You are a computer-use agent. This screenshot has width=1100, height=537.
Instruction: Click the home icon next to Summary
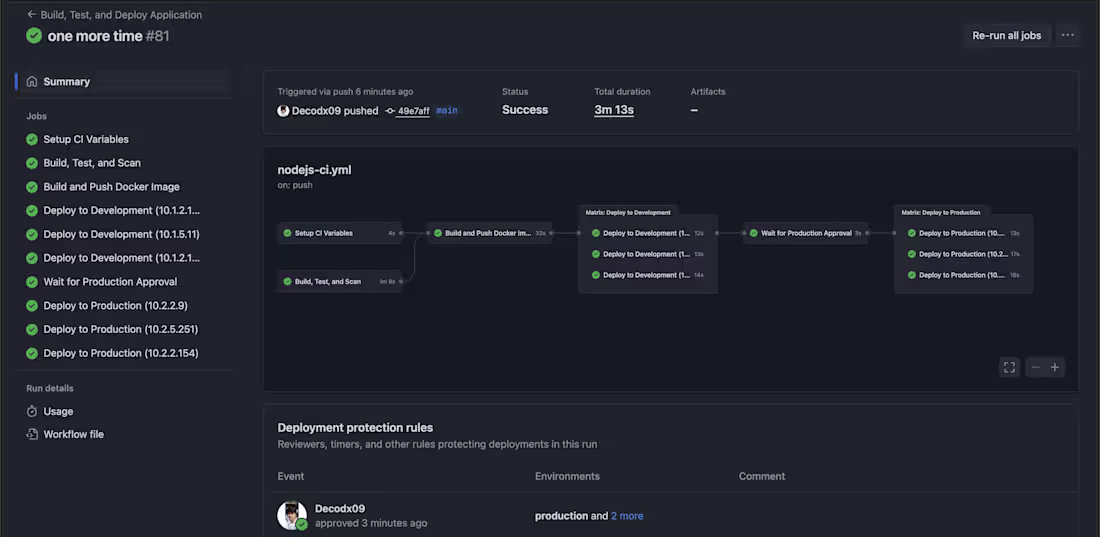(32, 81)
